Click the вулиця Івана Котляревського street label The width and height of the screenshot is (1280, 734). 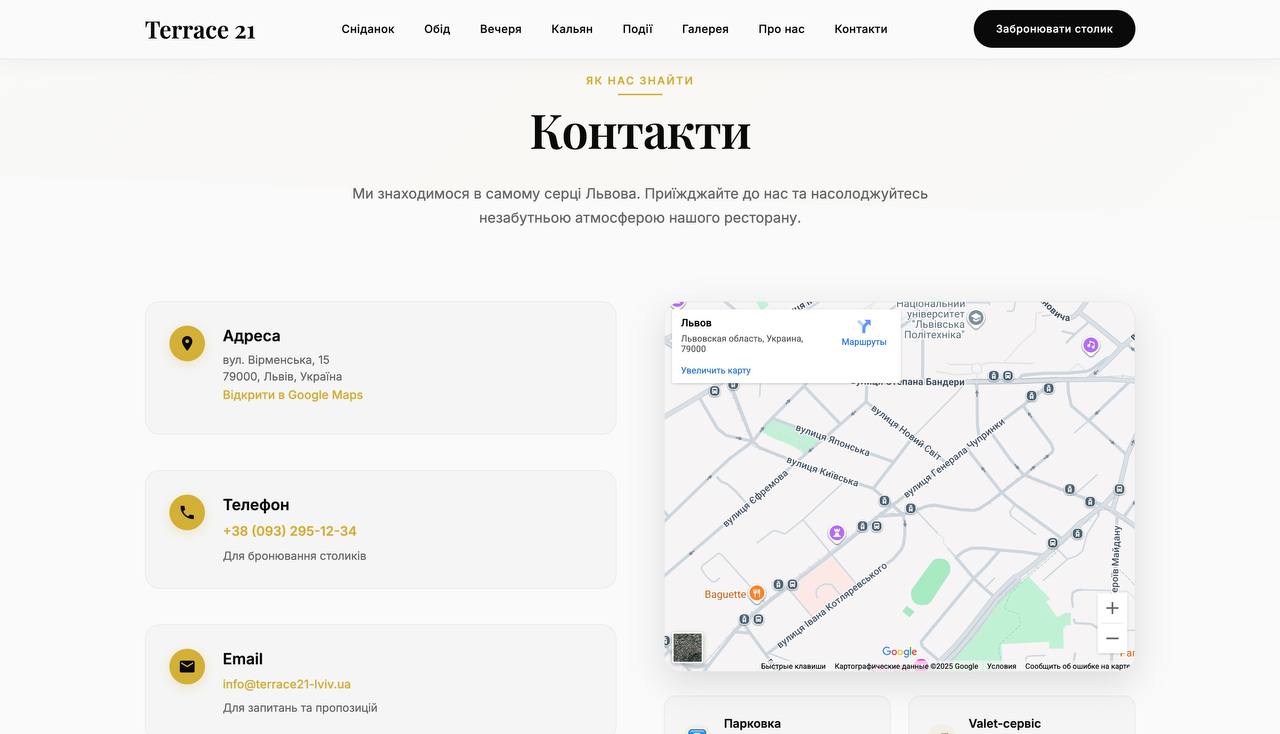coord(832,605)
